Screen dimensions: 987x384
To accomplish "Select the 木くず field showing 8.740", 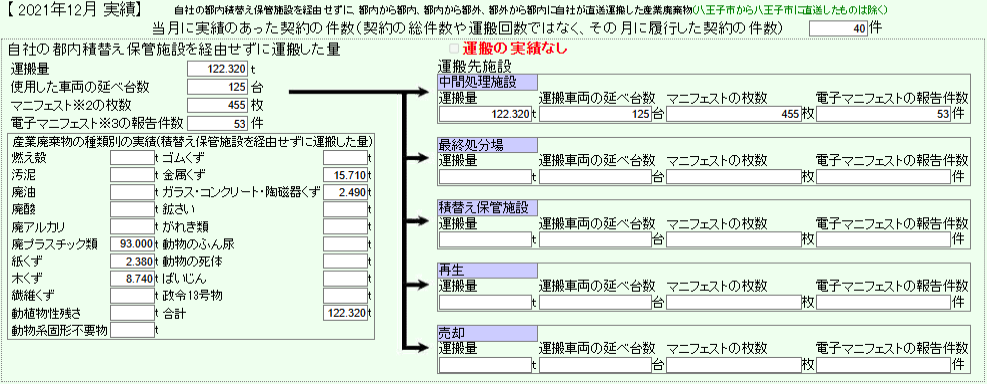I will point(132,278).
